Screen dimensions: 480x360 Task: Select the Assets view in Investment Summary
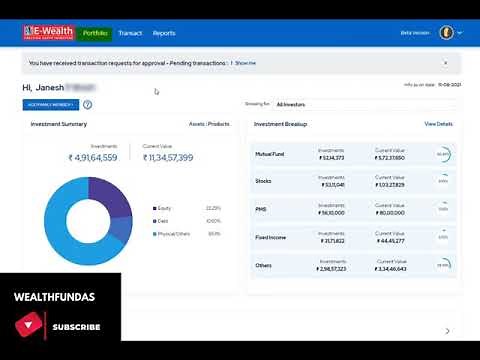pyautogui.click(x=197, y=124)
